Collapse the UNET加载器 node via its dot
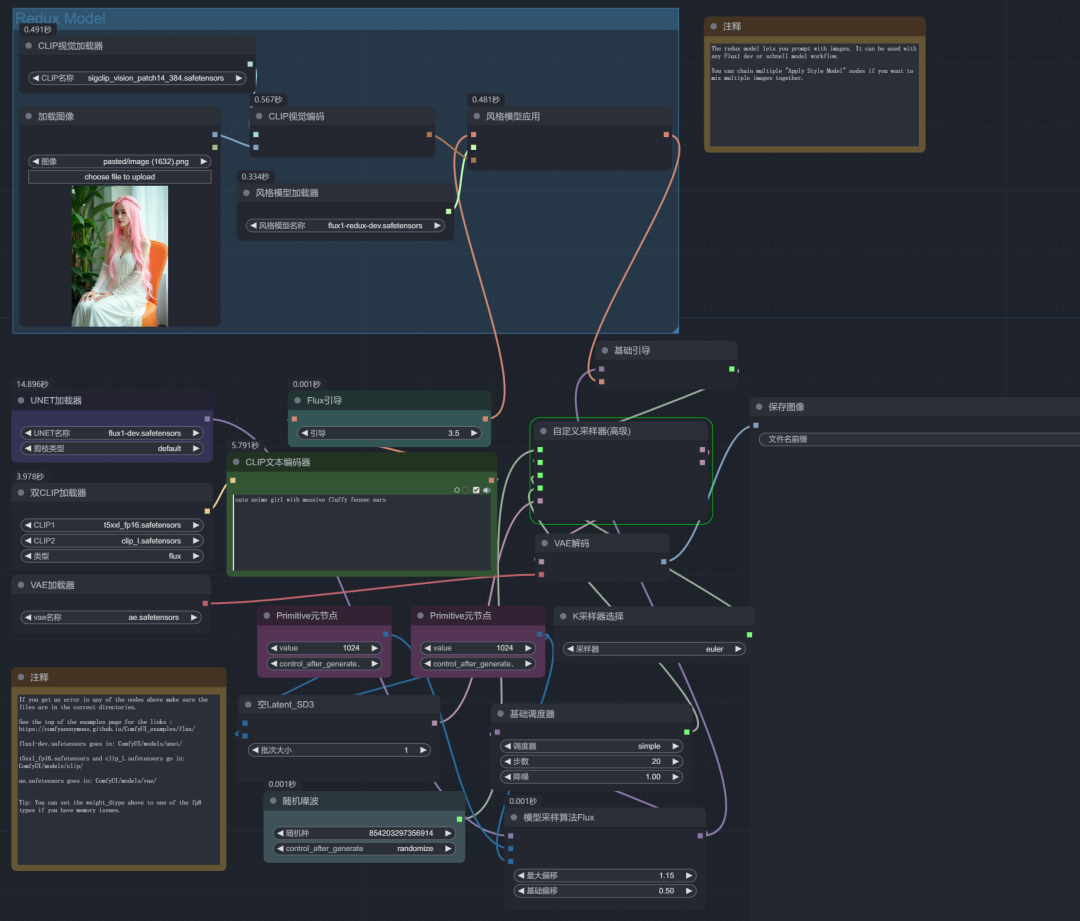The image size is (1080, 921). [x=21, y=400]
